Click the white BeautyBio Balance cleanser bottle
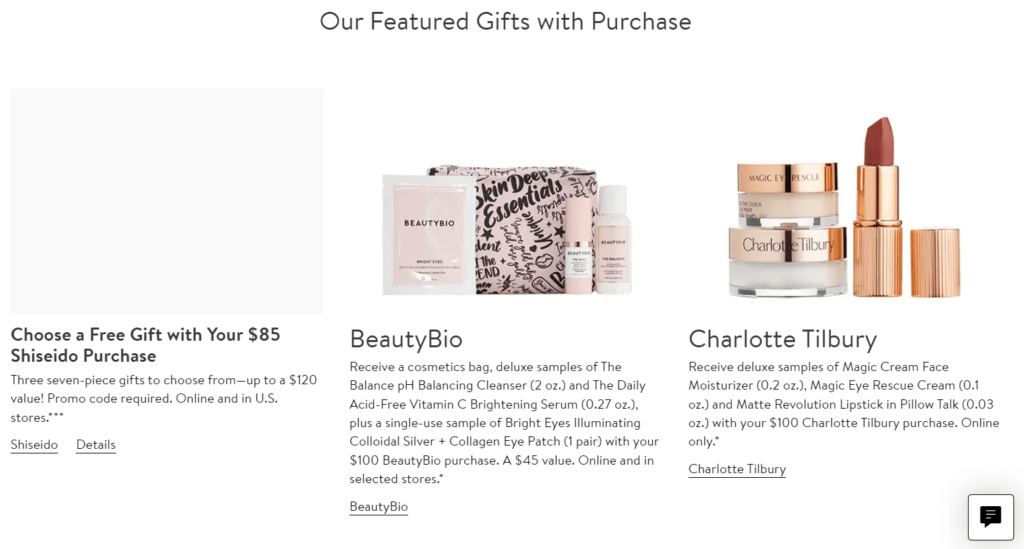Screen dimensions: 1024x549 (x=613, y=238)
